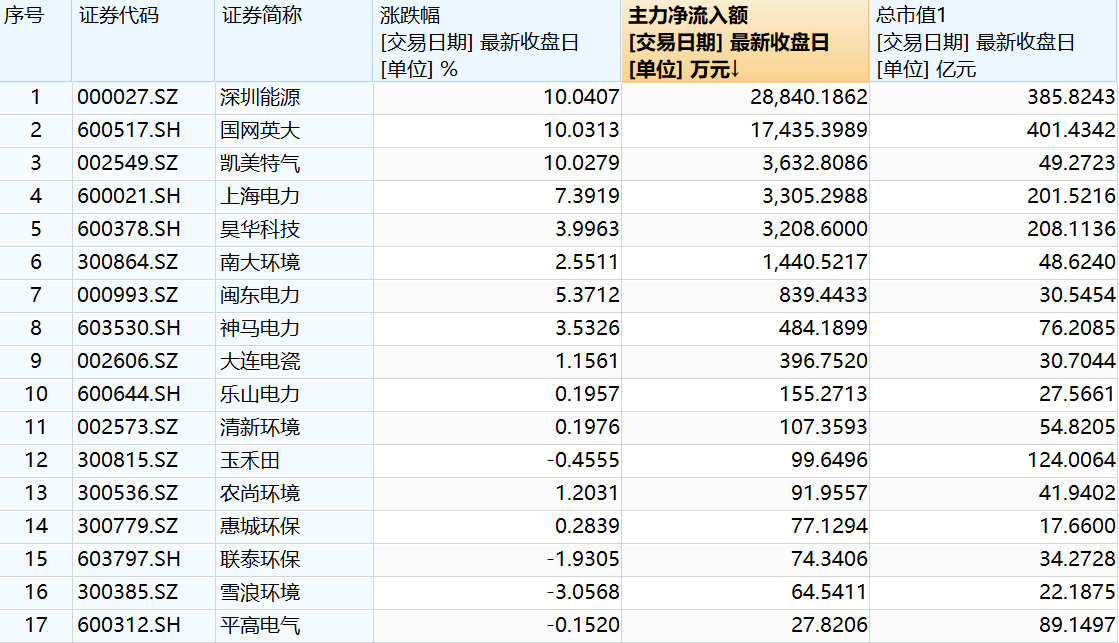The width and height of the screenshot is (1119, 643).
Task: Select stock code 603797.SH
Action: click(x=128, y=559)
